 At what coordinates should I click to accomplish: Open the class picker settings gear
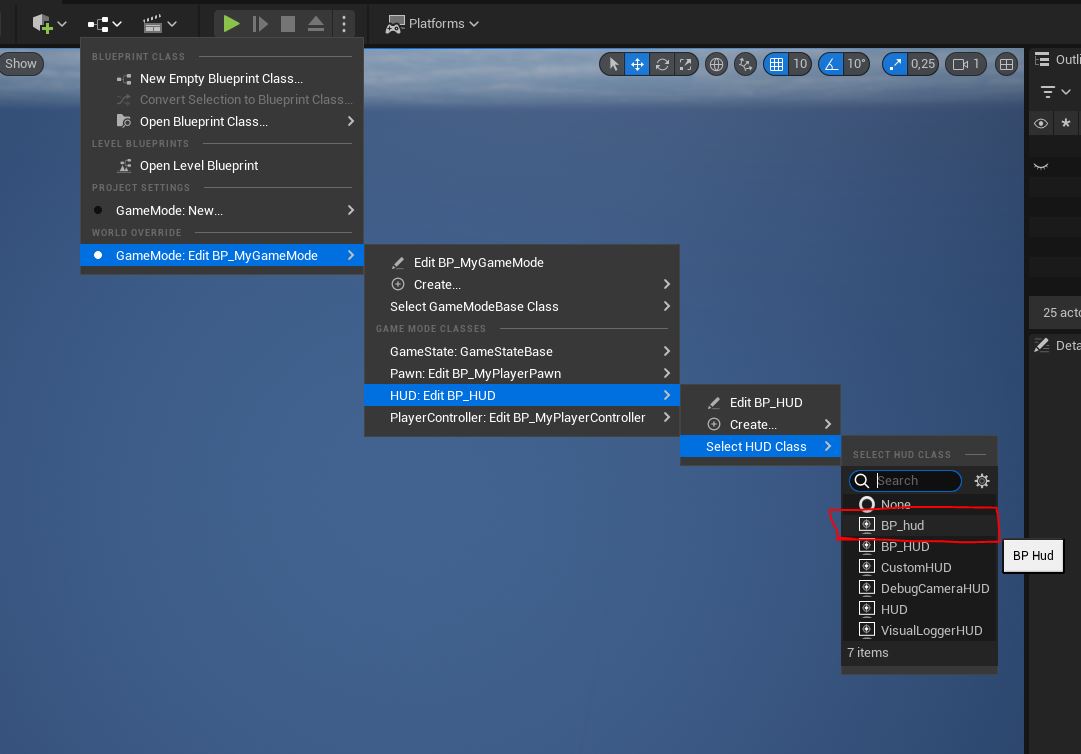pyautogui.click(x=982, y=481)
